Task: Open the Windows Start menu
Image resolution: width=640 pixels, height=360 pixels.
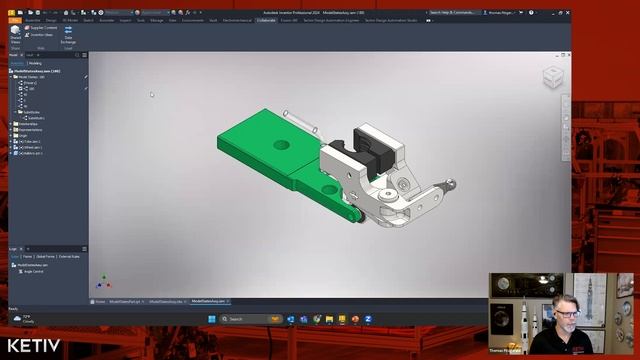Action: pyautogui.click(x=211, y=319)
